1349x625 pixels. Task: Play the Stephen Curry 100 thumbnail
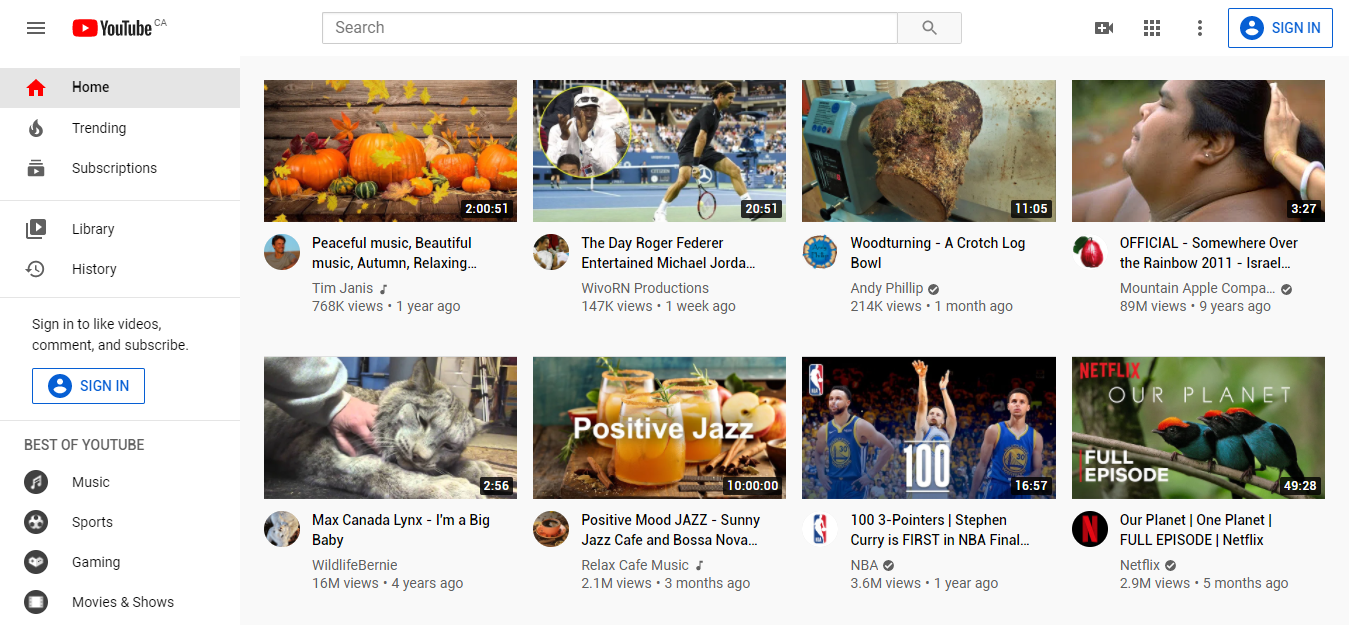[929, 428]
